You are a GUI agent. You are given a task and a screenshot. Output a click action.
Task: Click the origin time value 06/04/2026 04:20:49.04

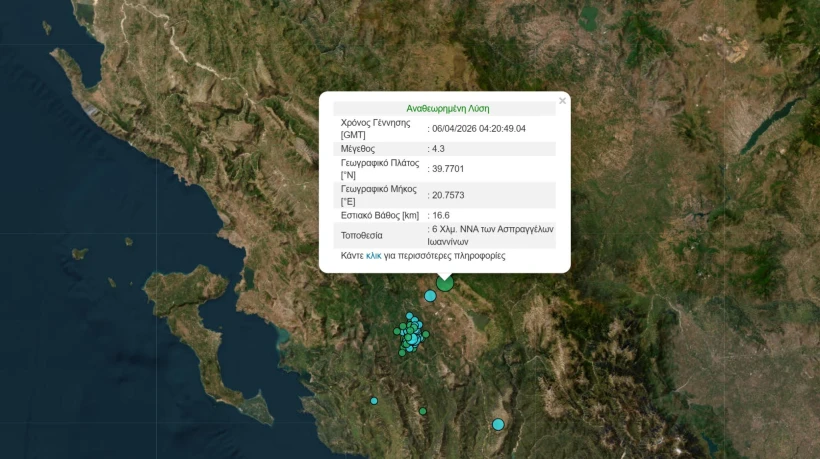[479, 129]
